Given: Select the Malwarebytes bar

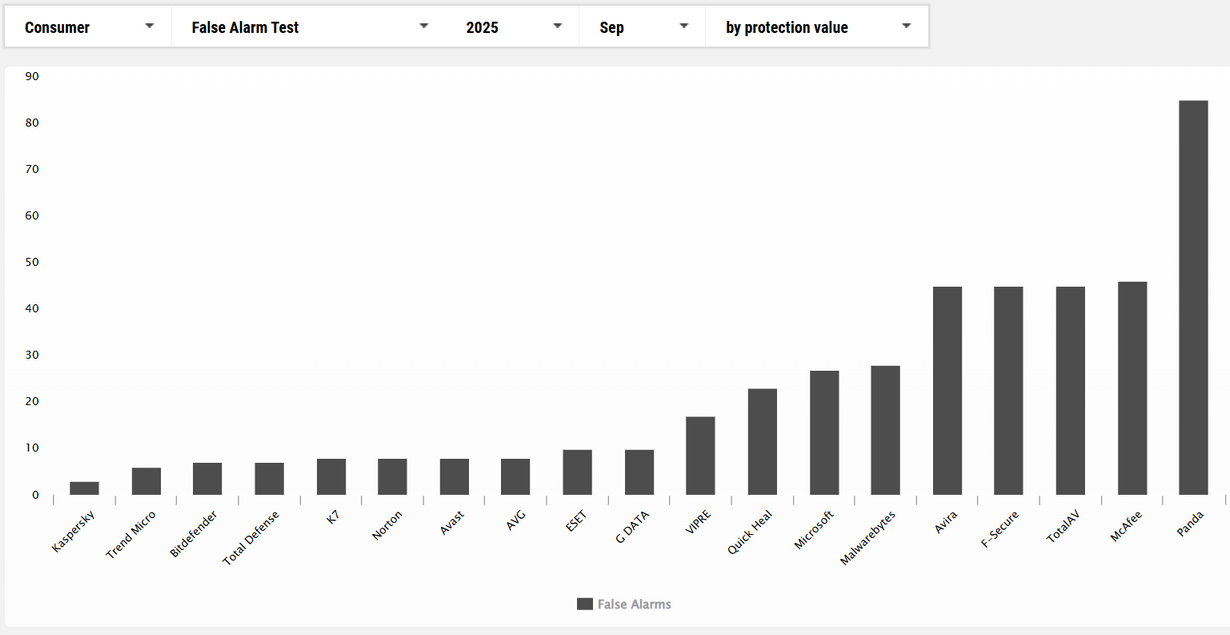Looking at the screenshot, I should coord(886,430).
